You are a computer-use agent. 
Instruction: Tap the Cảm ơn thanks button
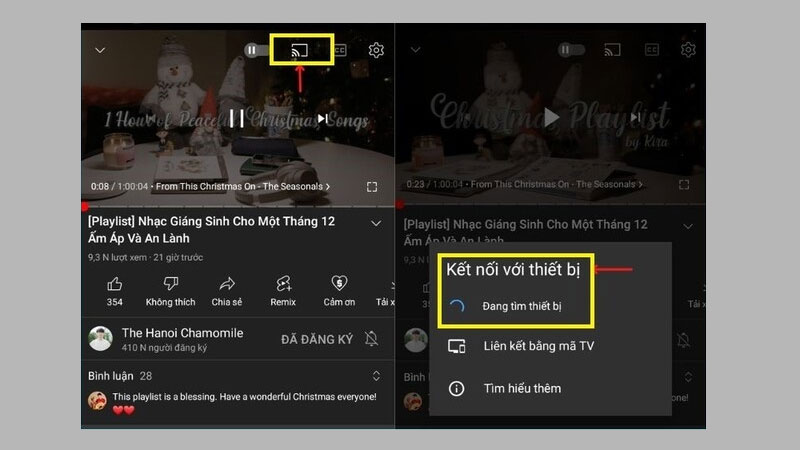coord(339,292)
